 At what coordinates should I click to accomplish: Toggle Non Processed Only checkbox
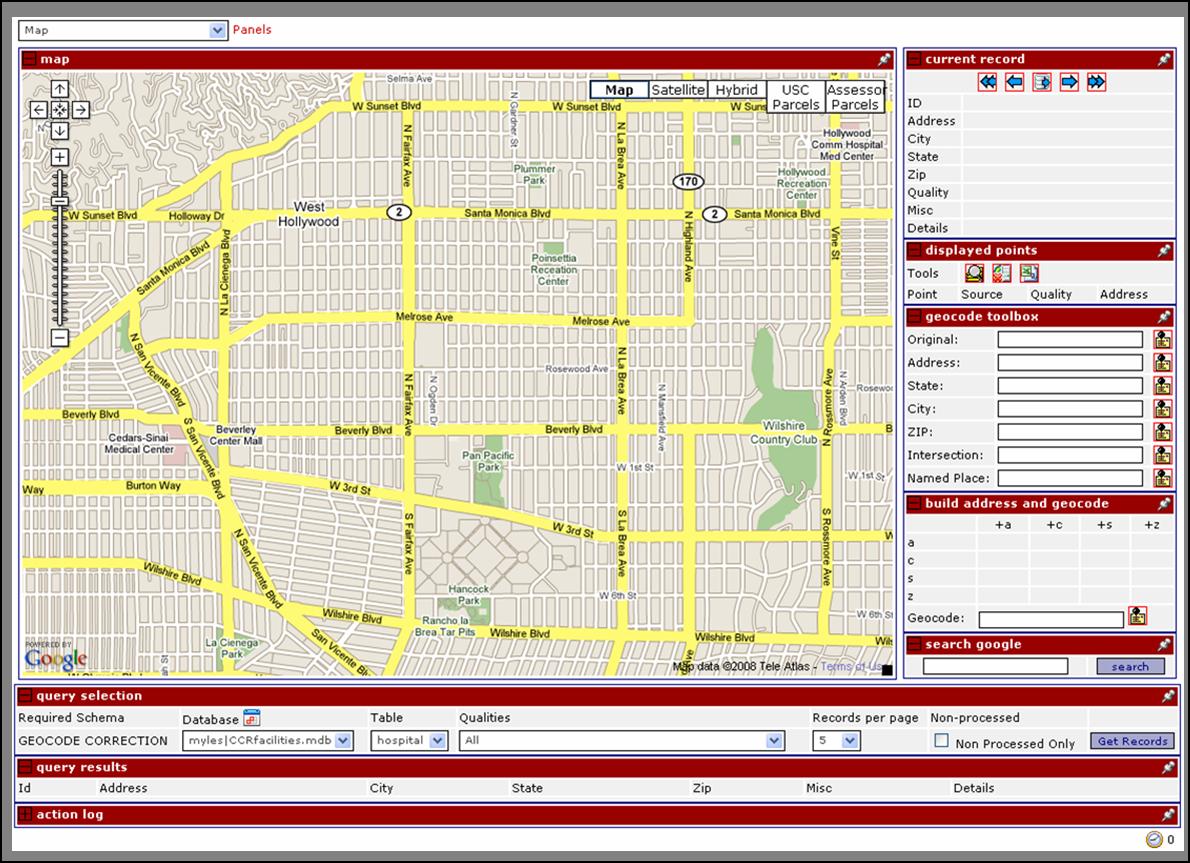point(941,741)
